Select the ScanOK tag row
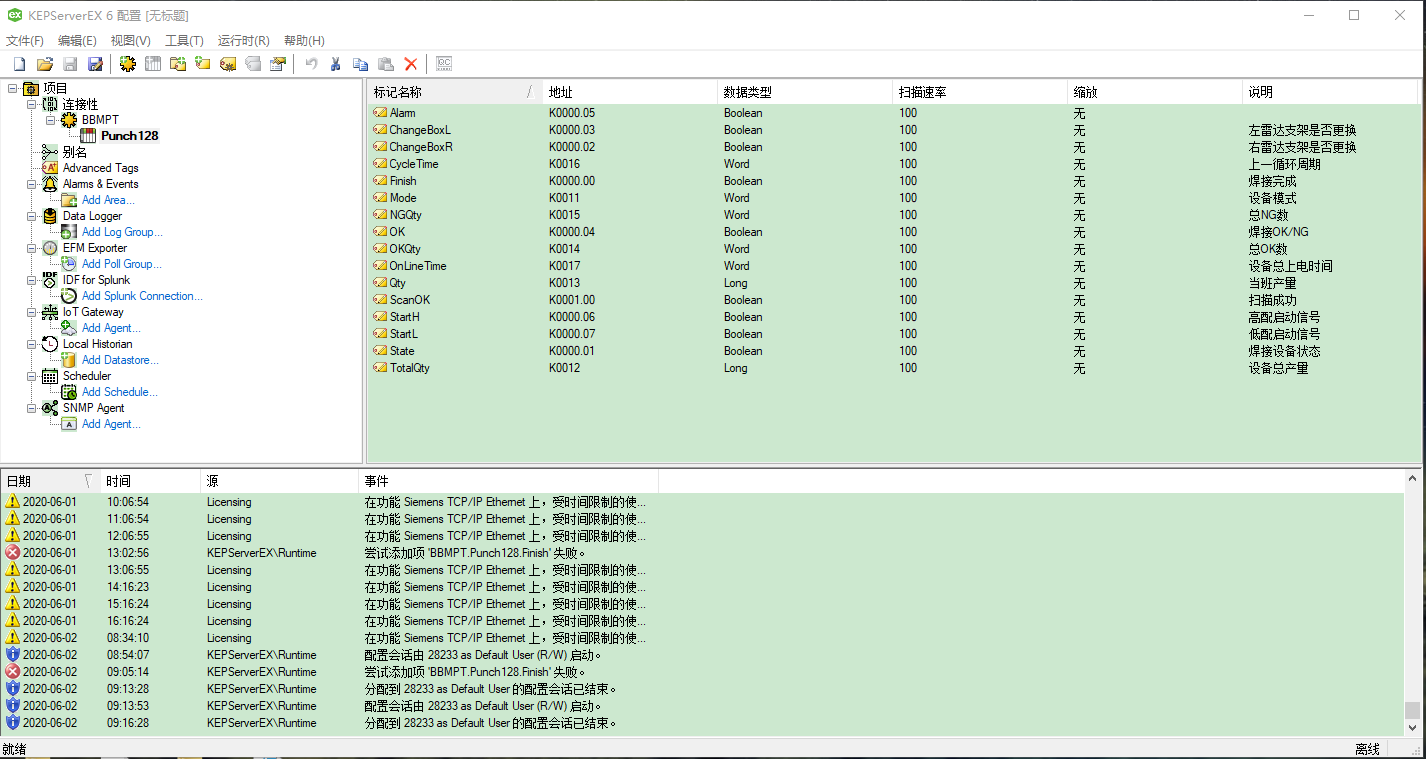1426x759 pixels. (894, 300)
